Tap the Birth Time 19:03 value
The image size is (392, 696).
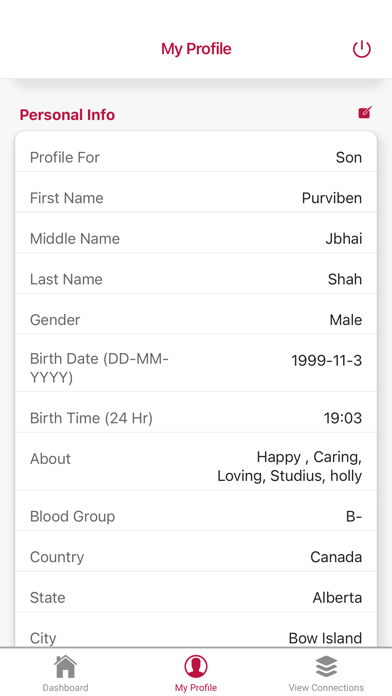(342, 418)
